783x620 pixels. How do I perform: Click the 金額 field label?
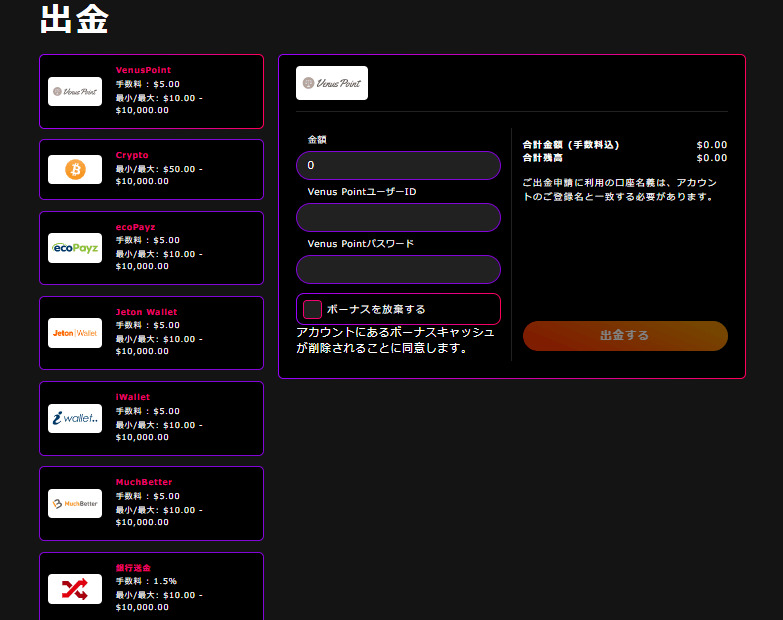(x=317, y=140)
